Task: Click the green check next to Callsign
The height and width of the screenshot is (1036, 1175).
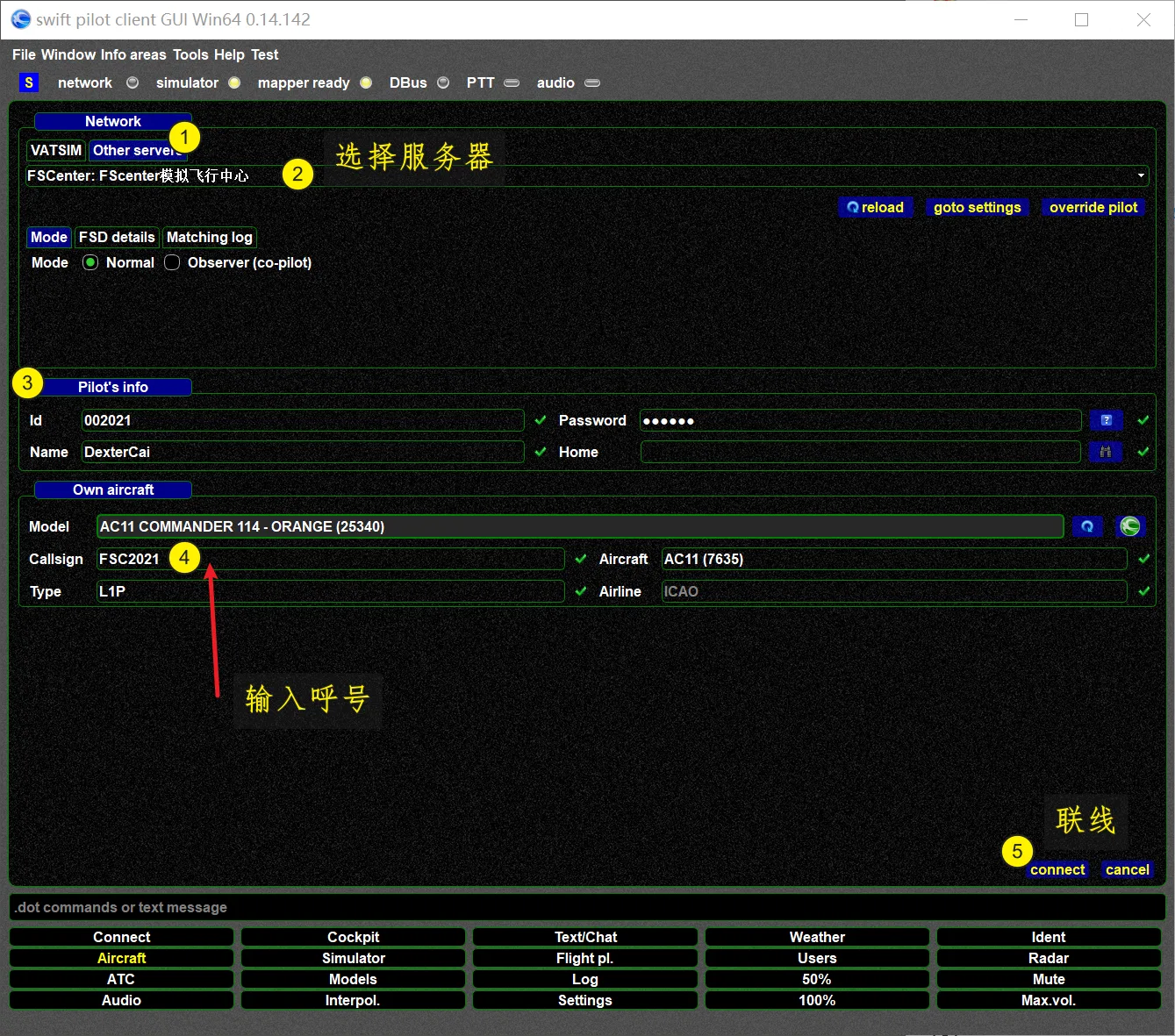Action: (x=581, y=559)
